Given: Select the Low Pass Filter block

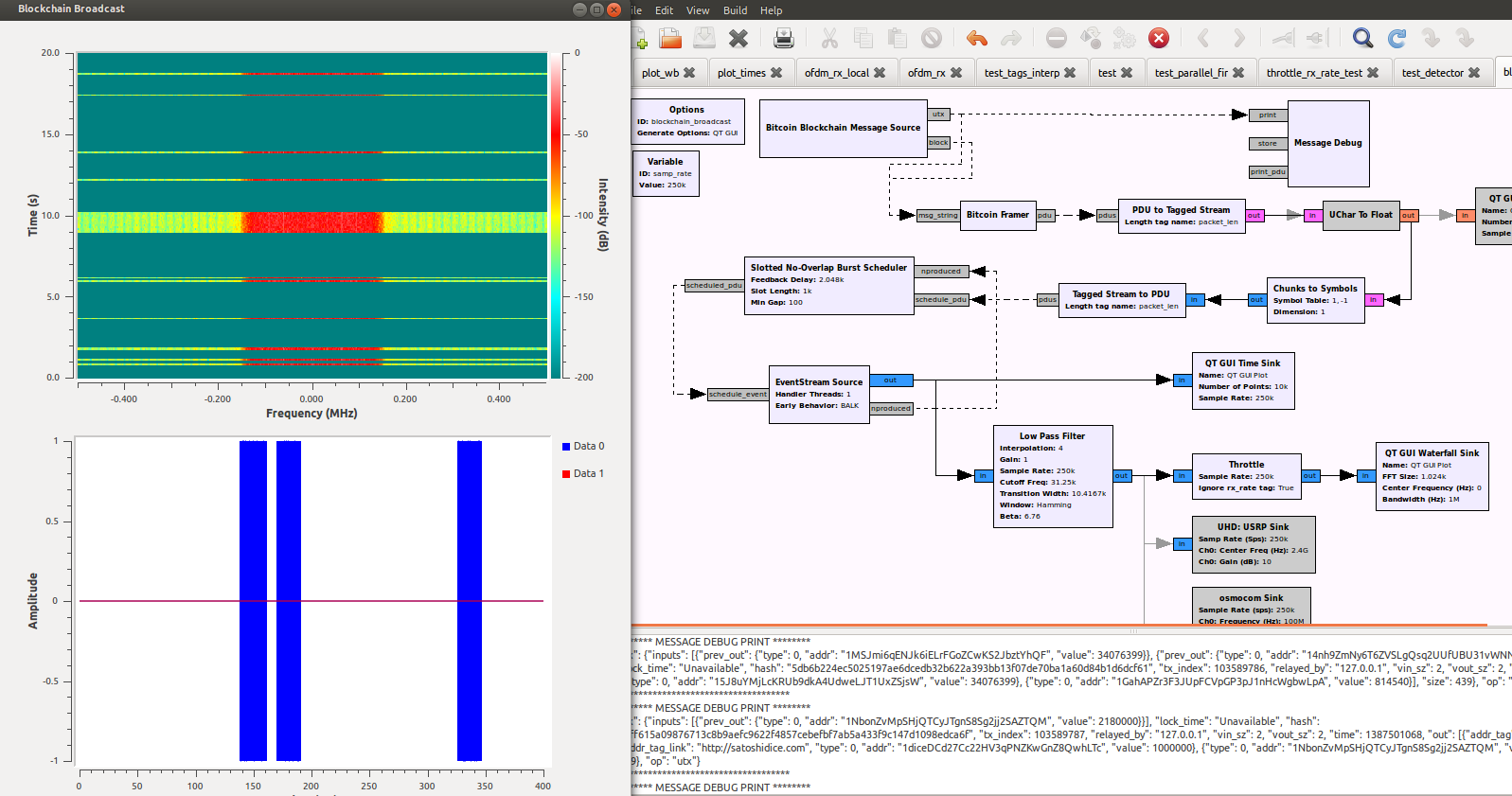Looking at the screenshot, I should tap(1052, 476).
